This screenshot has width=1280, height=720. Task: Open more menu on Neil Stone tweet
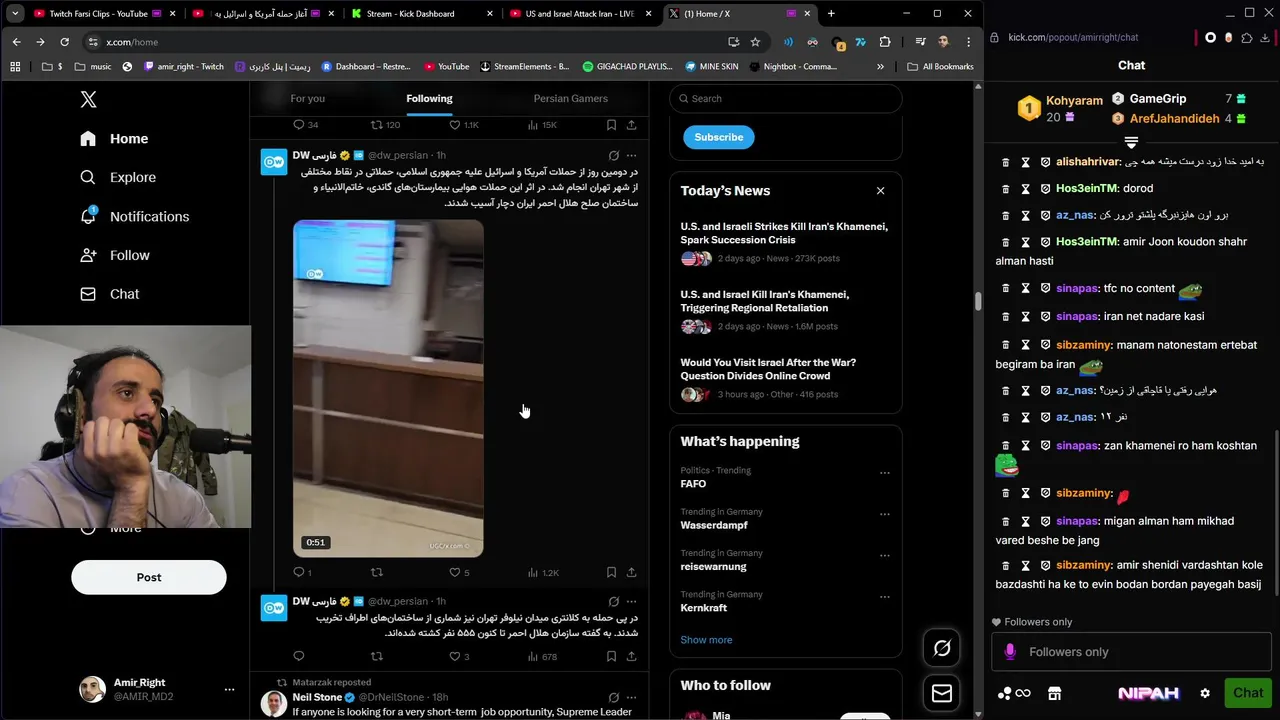click(x=631, y=697)
